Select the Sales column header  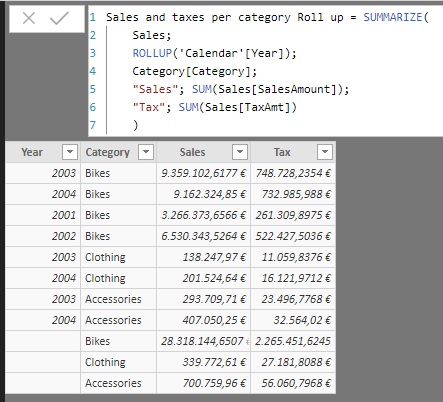click(203, 152)
